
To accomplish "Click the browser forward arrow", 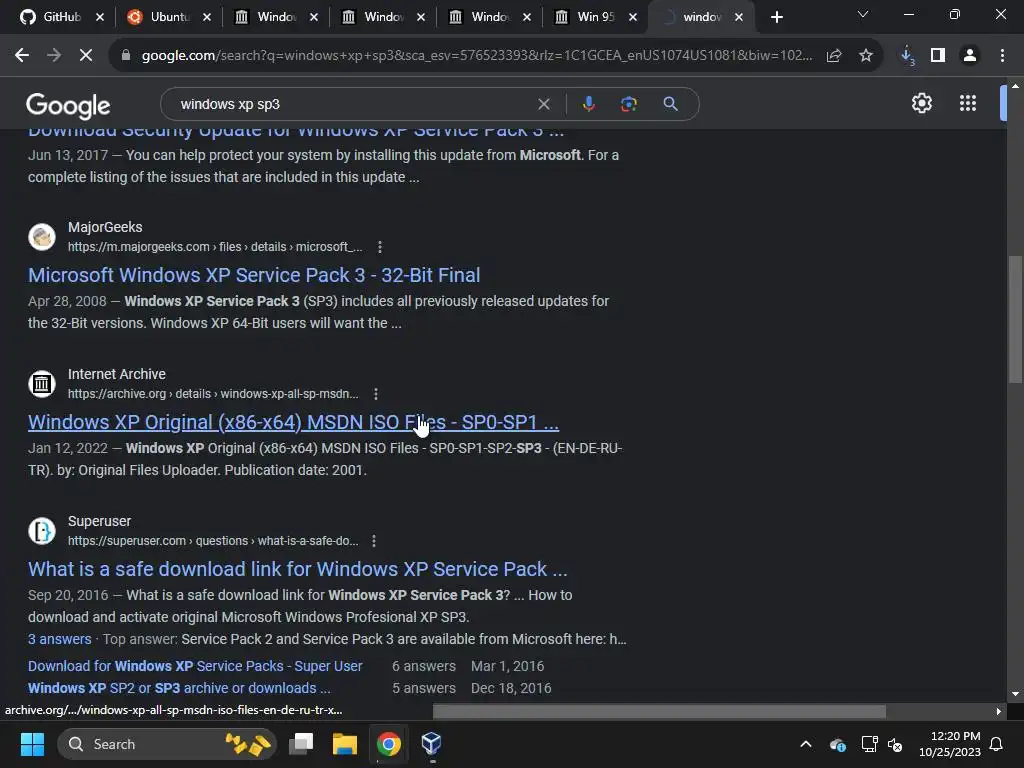I will (54, 56).
